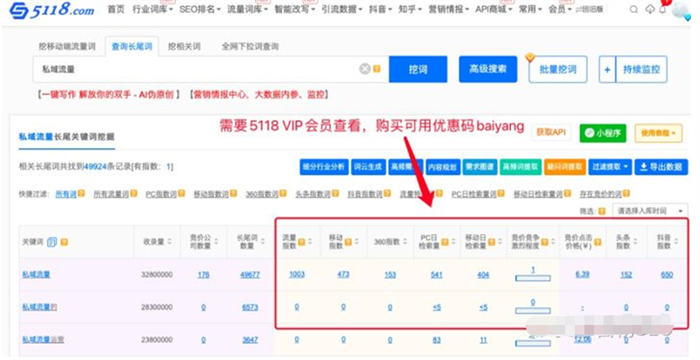This screenshot has width=700, height=360.
Task: Open the user avatar at top right
Action: click(681, 11)
